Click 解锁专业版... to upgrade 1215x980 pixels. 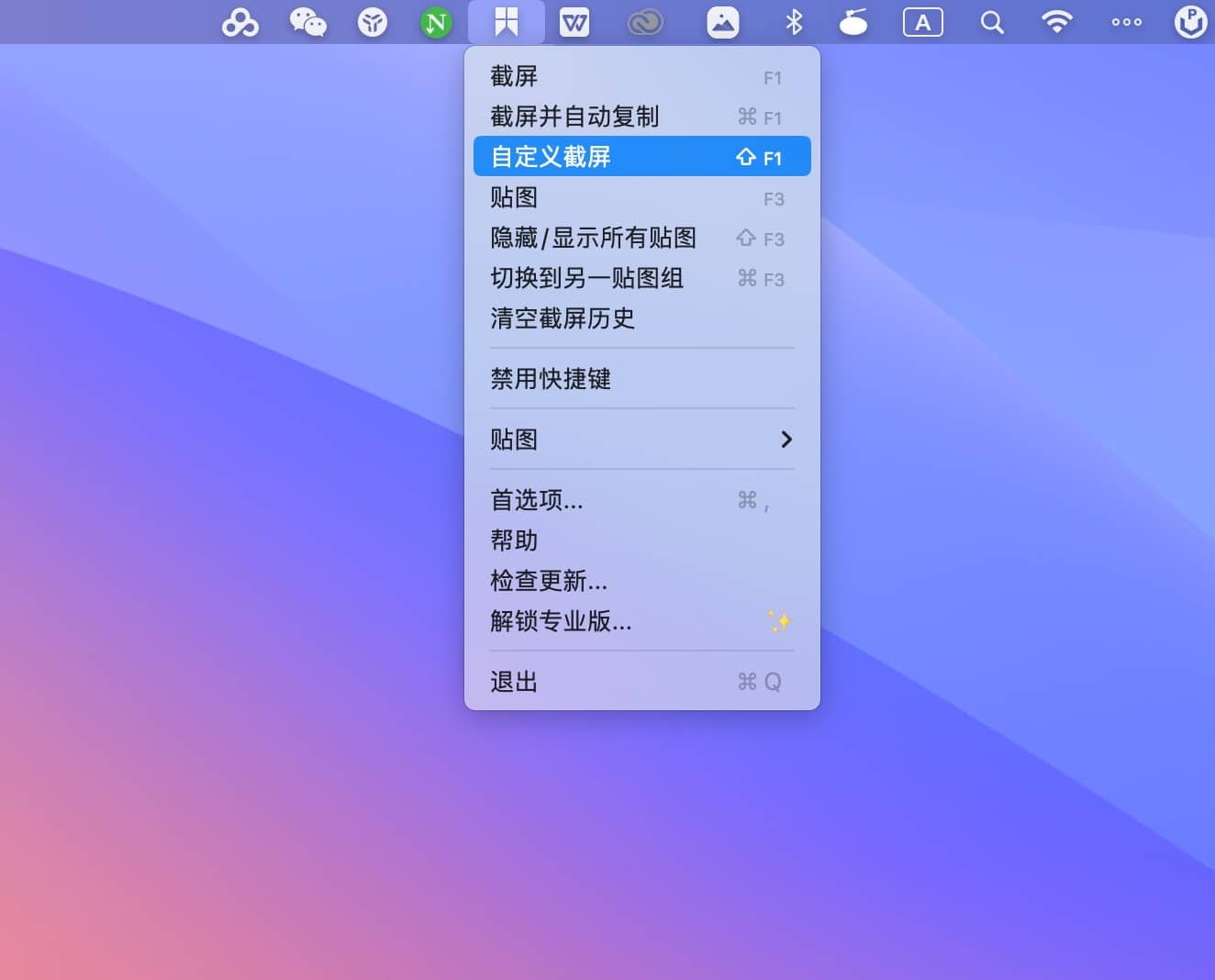point(561,622)
